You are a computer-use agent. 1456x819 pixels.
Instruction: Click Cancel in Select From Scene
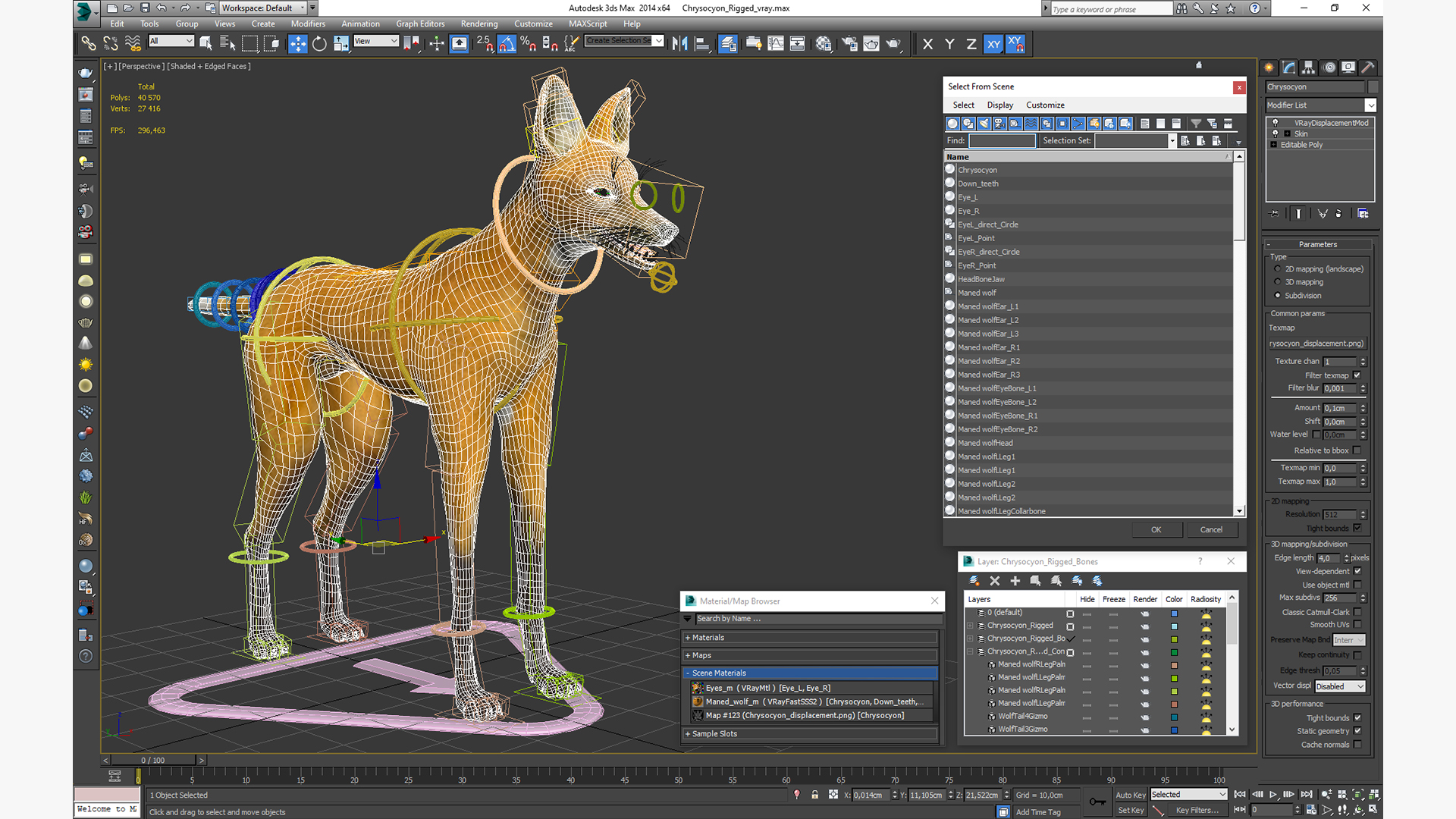point(1211,530)
